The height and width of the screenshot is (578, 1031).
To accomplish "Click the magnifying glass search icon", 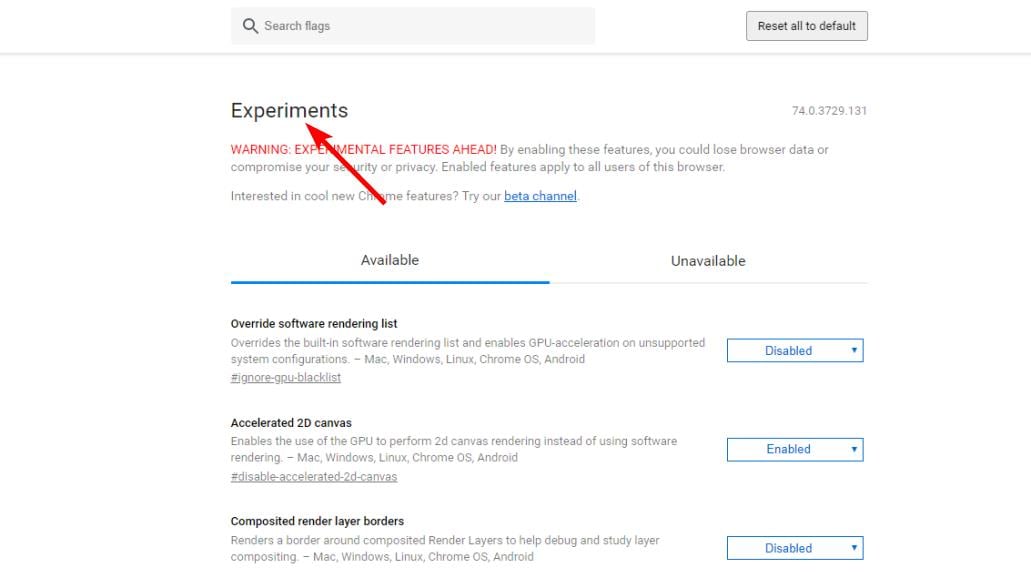I will 251,26.
